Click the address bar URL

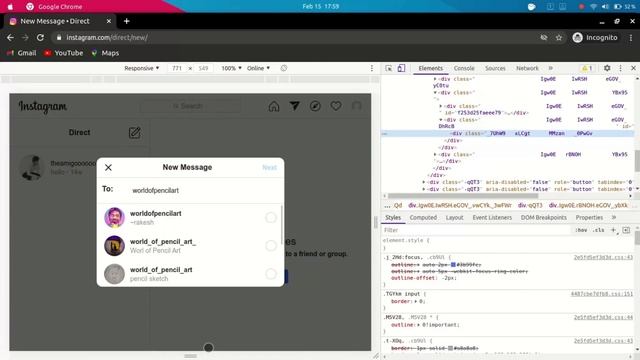(107, 38)
